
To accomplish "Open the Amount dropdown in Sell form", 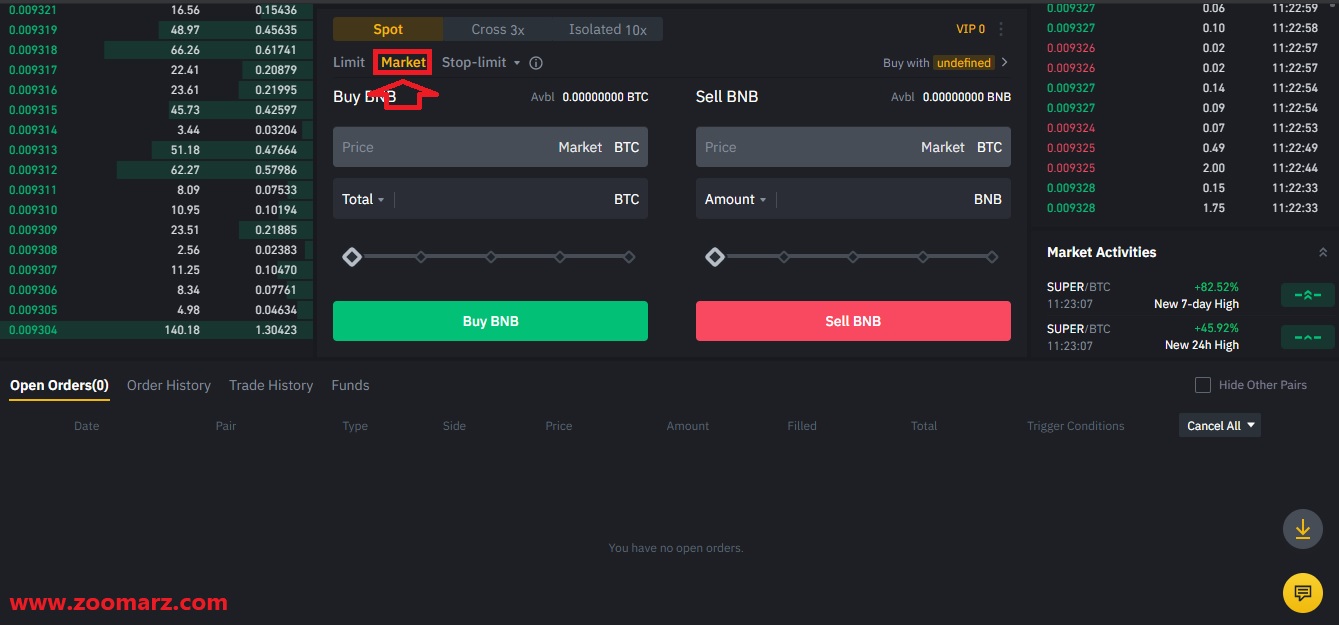I will tap(735, 199).
